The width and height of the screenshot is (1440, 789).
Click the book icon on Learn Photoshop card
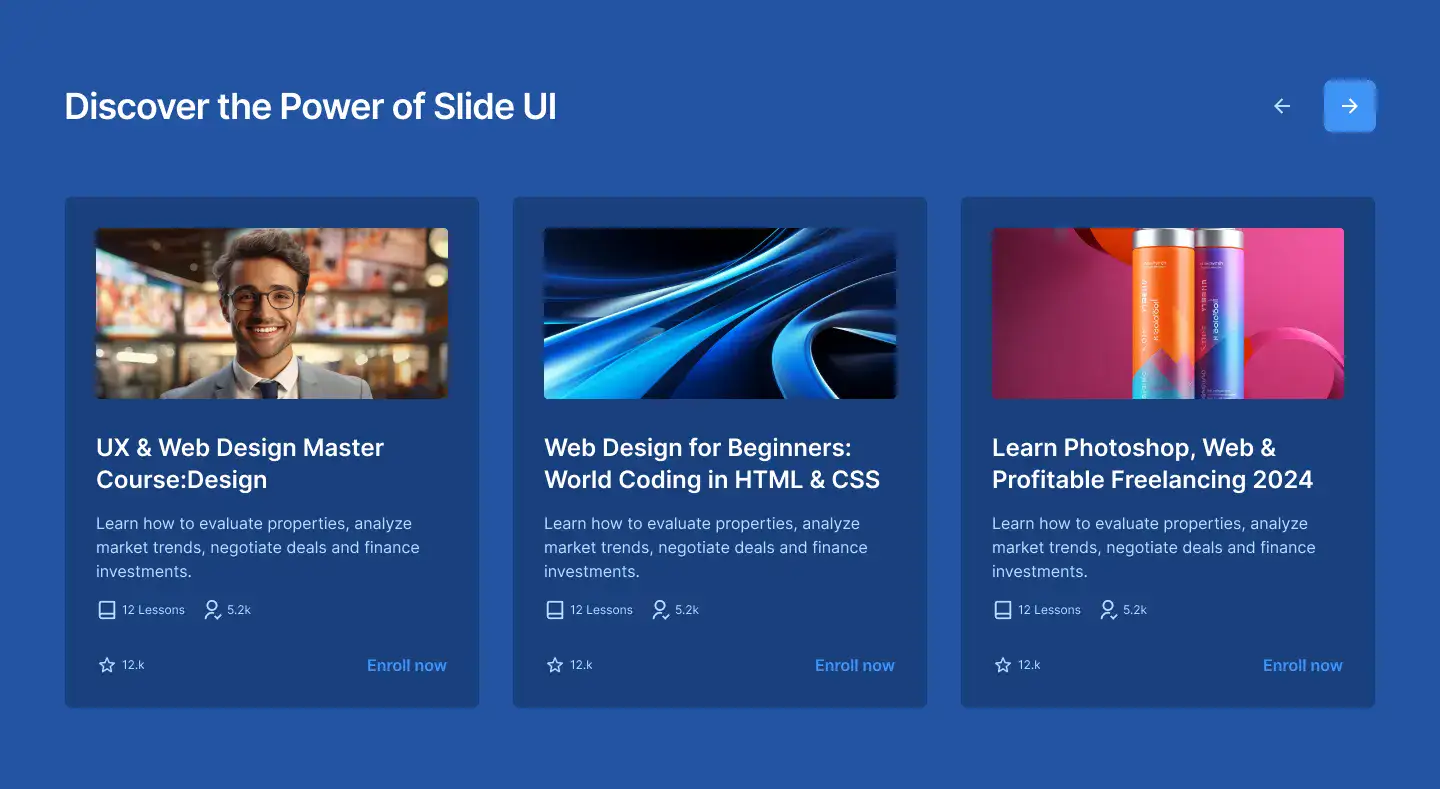[x=1003, y=610]
